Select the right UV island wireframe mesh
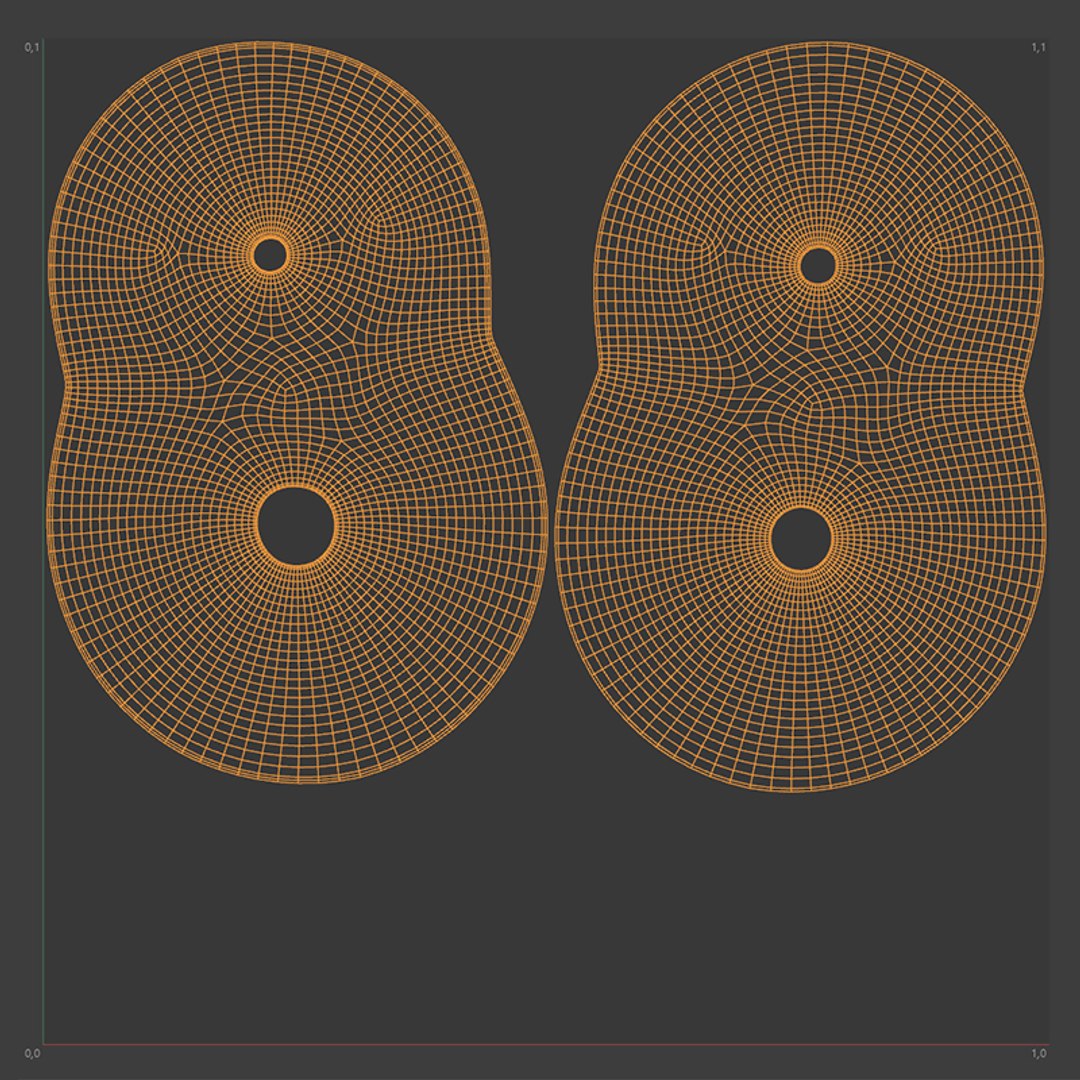 800,417
